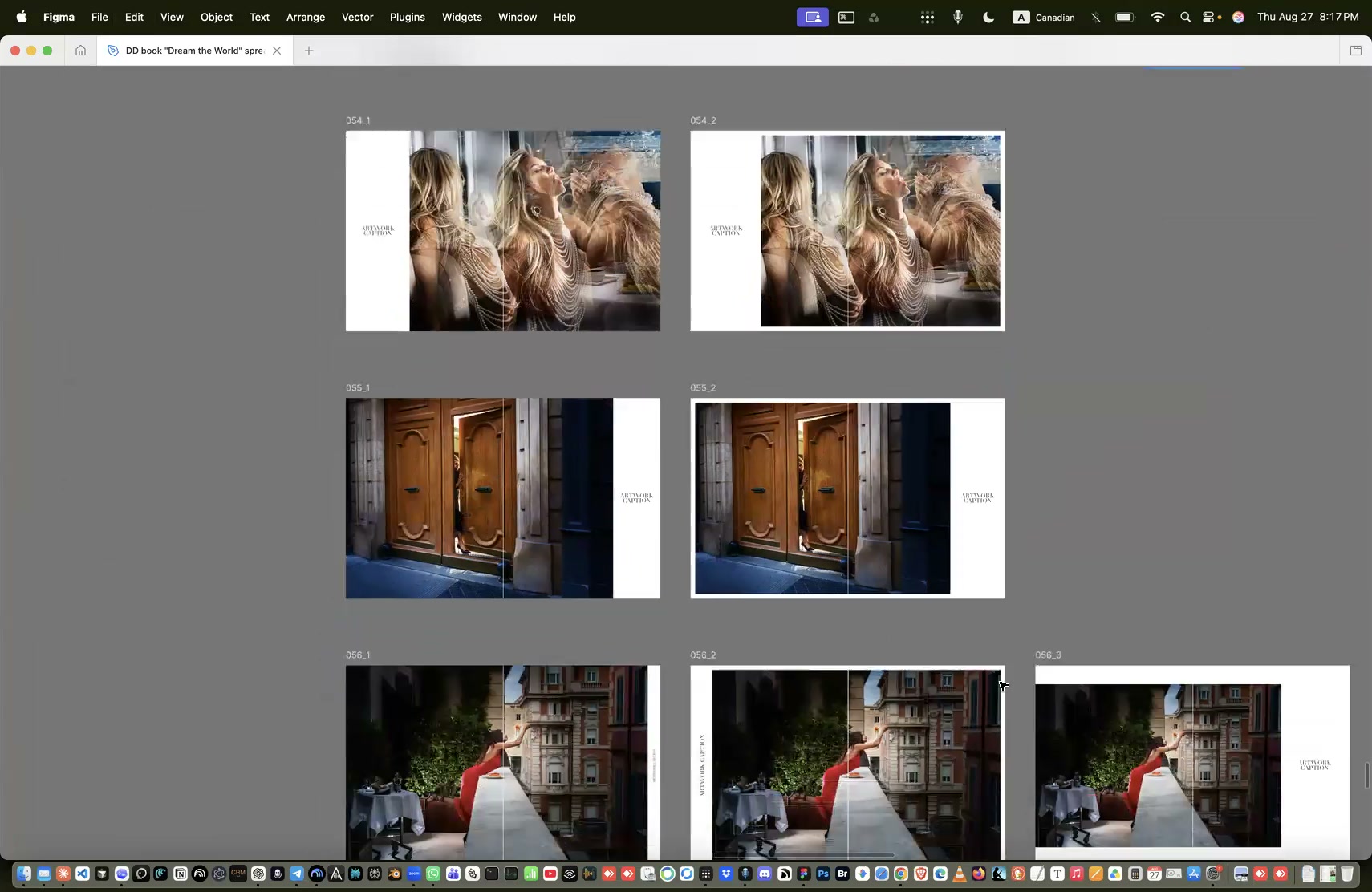Select the 054_1 frame label
1372x892 pixels.
pos(358,120)
